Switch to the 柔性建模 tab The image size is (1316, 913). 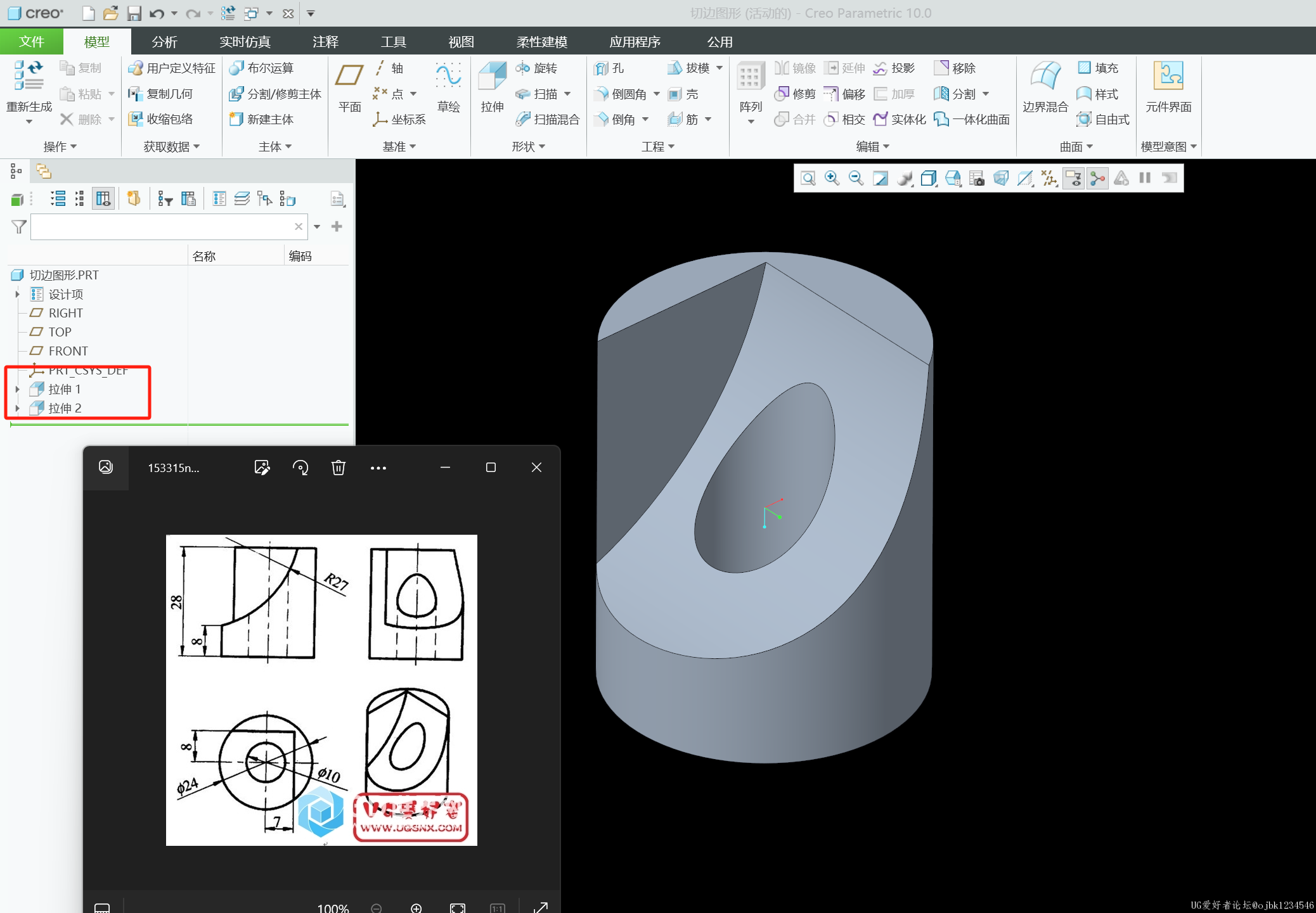[x=541, y=42]
